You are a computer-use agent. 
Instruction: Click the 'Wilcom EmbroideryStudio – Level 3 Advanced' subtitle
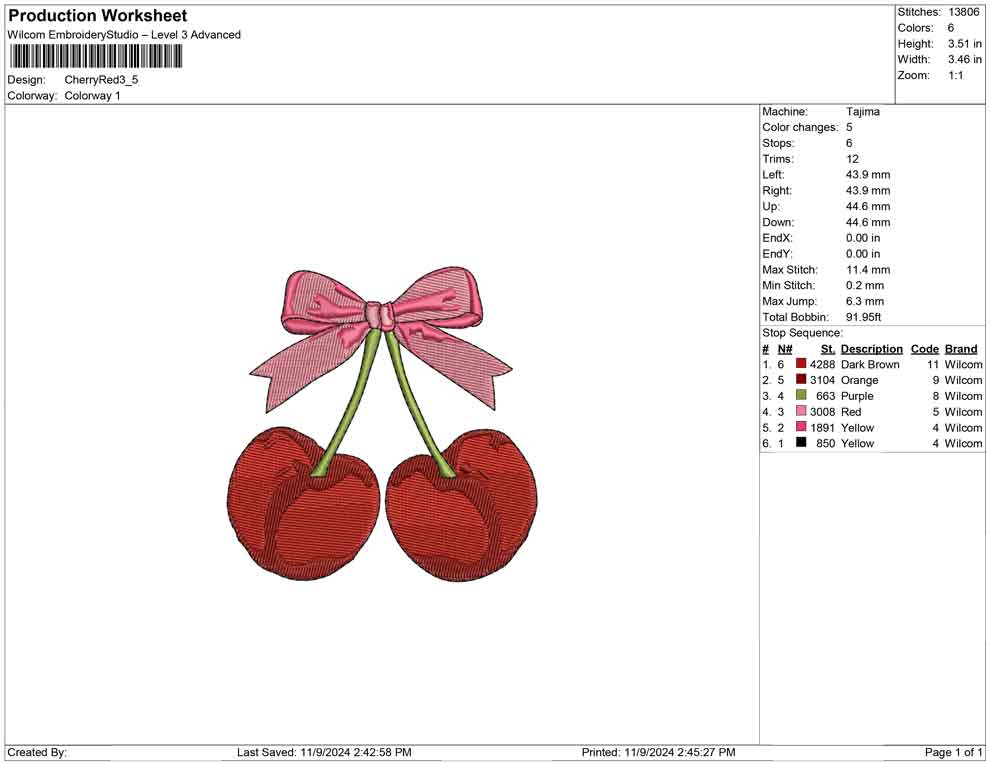tap(124, 35)
